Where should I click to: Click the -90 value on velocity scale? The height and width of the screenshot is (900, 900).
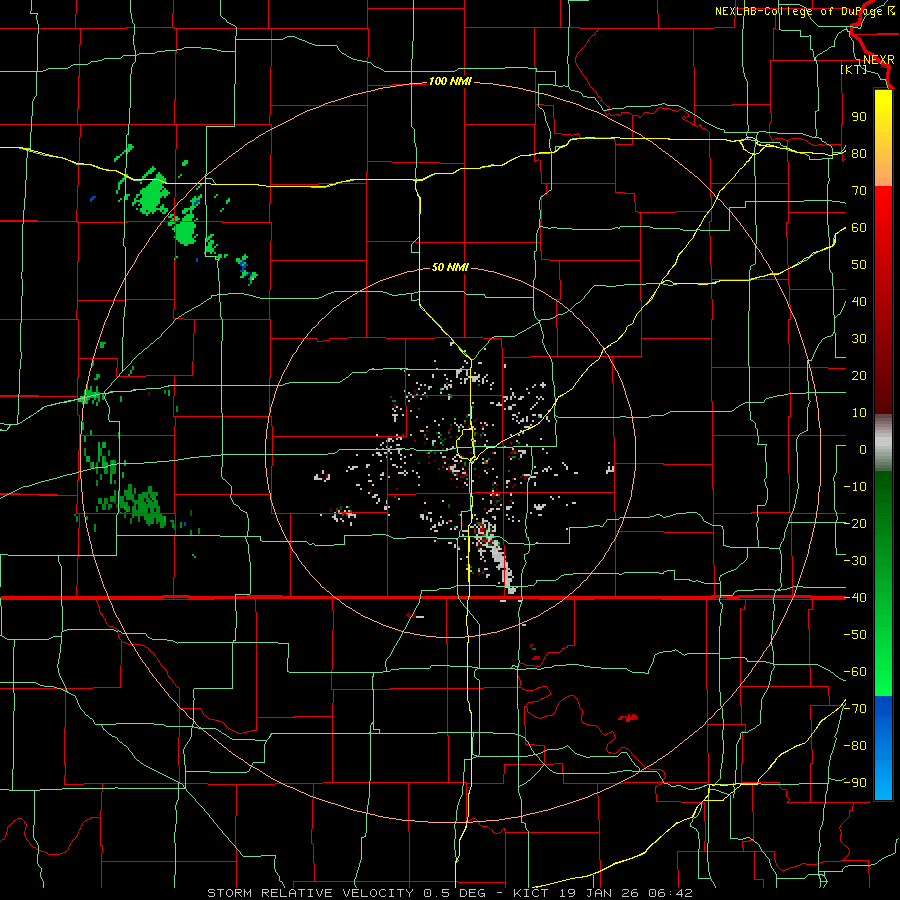pyautogui.click(x=855, y=783)
